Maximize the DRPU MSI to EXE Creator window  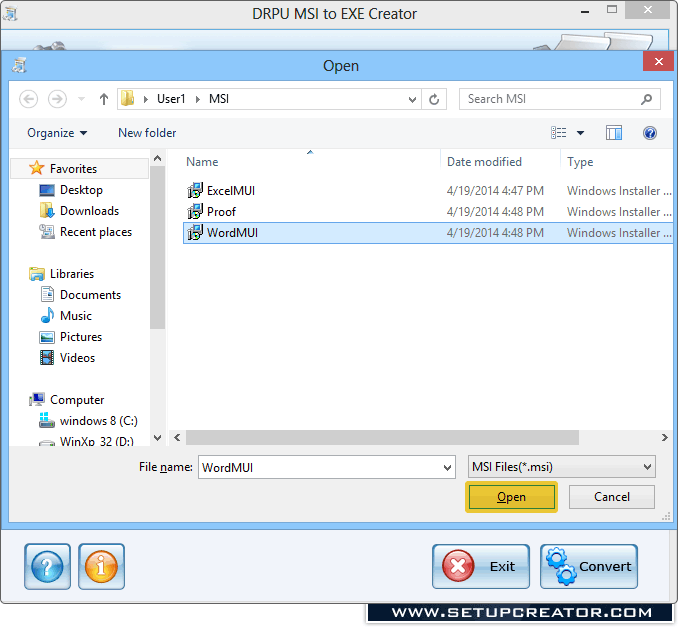[x=612, y=10]
